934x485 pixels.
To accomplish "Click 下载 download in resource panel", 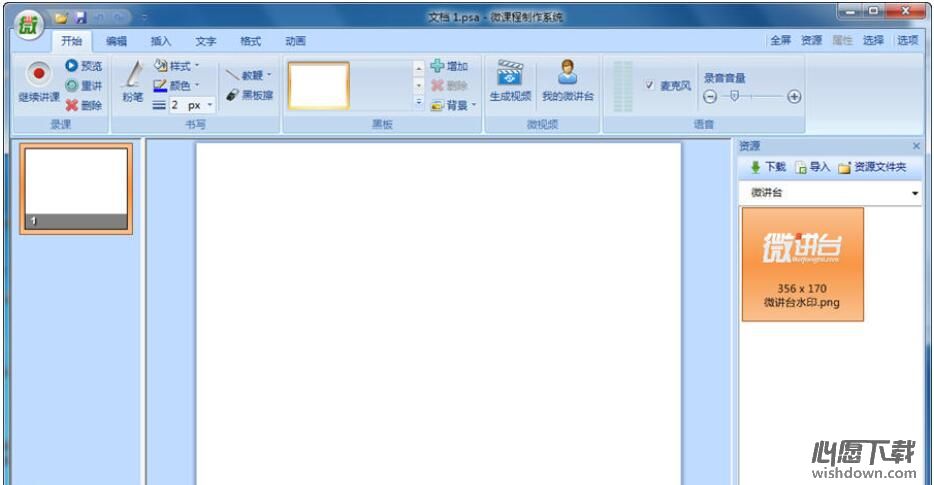I will click(768, 167).
